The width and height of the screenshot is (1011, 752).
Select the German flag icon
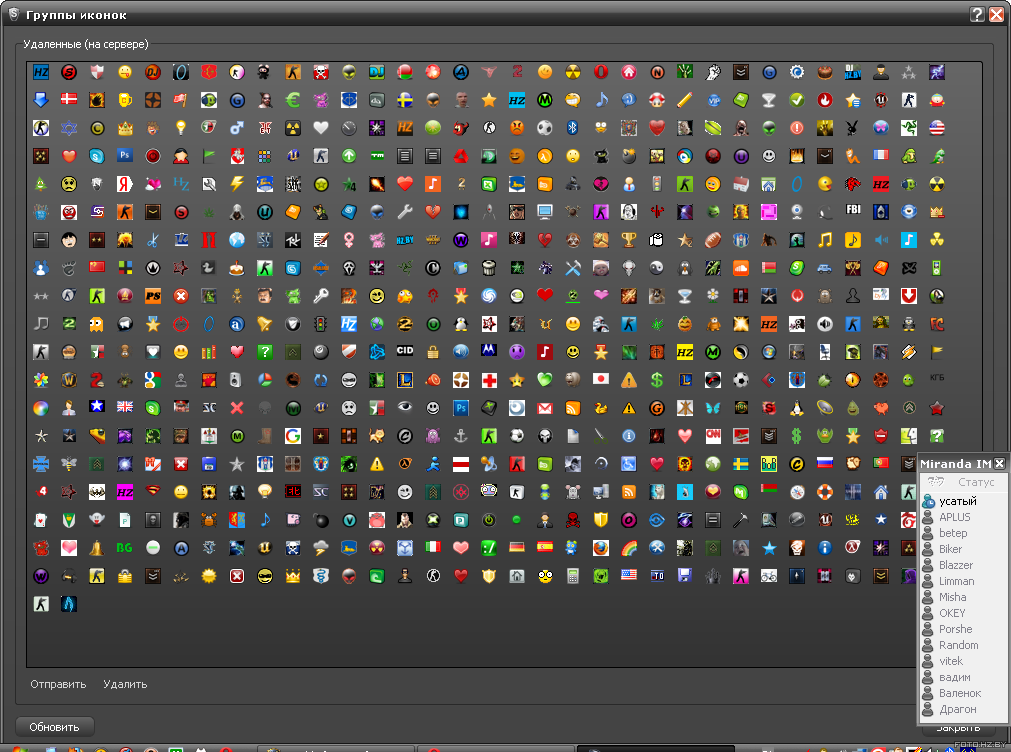(516, 548)
